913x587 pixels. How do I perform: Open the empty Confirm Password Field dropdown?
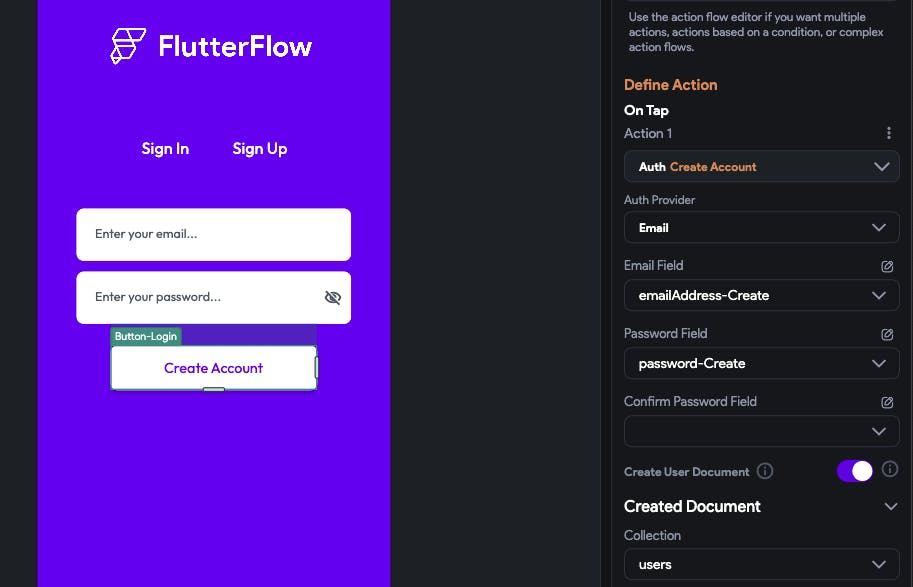(x=762, y=432)
